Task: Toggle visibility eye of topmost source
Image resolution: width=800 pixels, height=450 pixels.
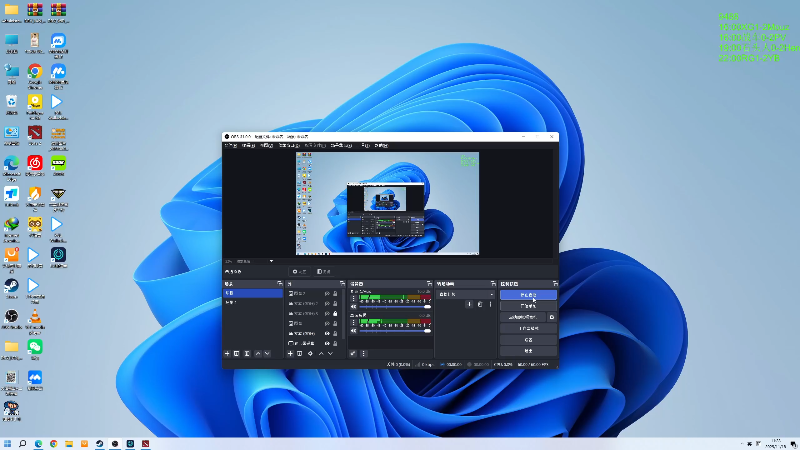Action: click(x=327, y=294)
